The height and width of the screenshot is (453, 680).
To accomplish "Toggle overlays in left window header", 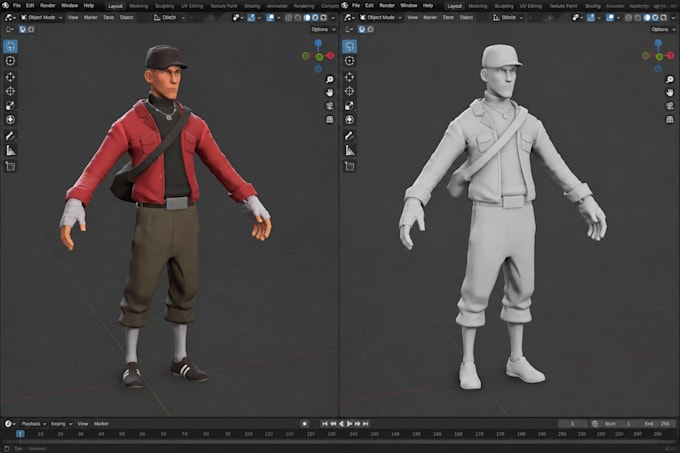I will (x=270, y=18).
